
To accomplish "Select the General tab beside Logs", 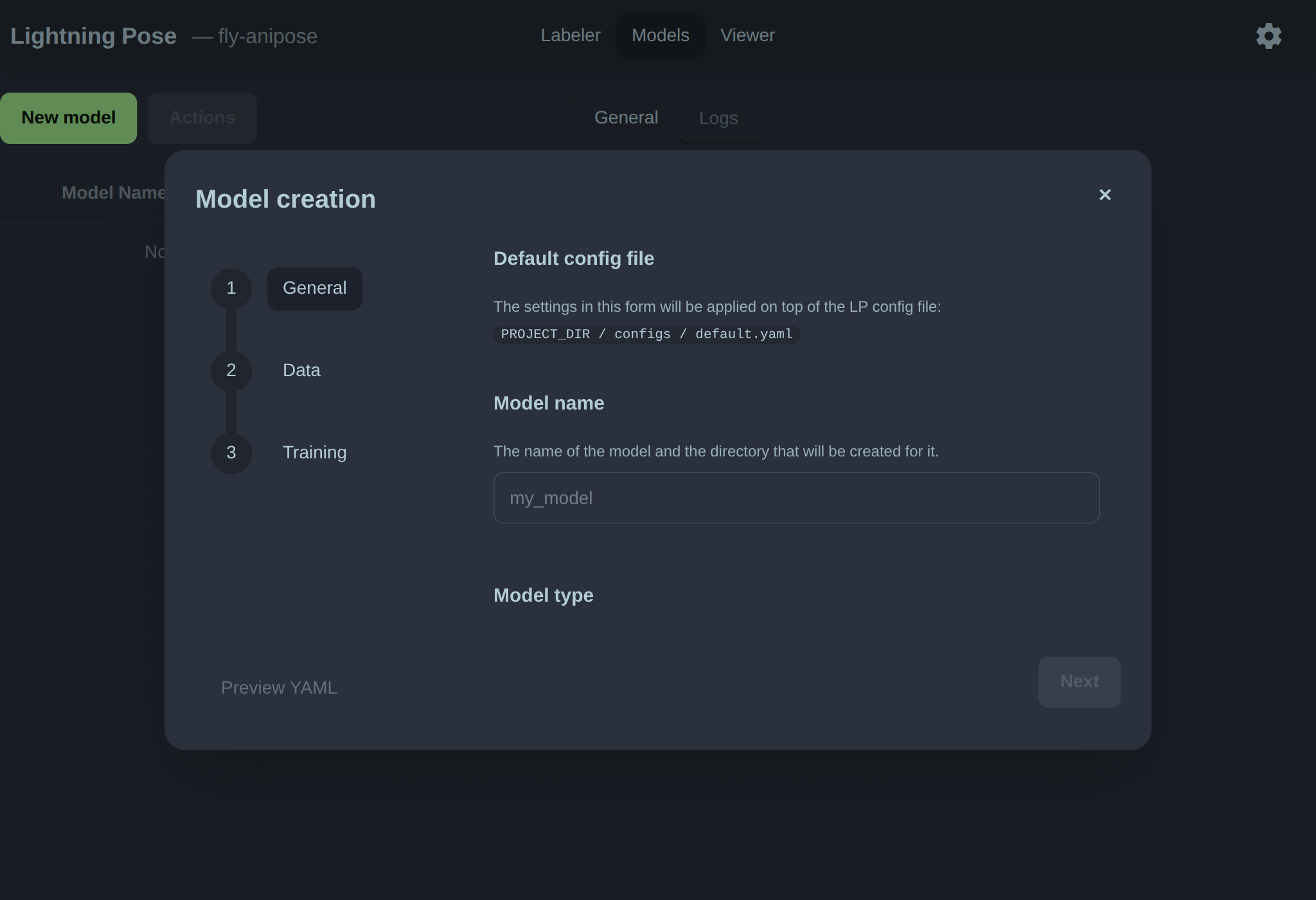I will (626, 118).
